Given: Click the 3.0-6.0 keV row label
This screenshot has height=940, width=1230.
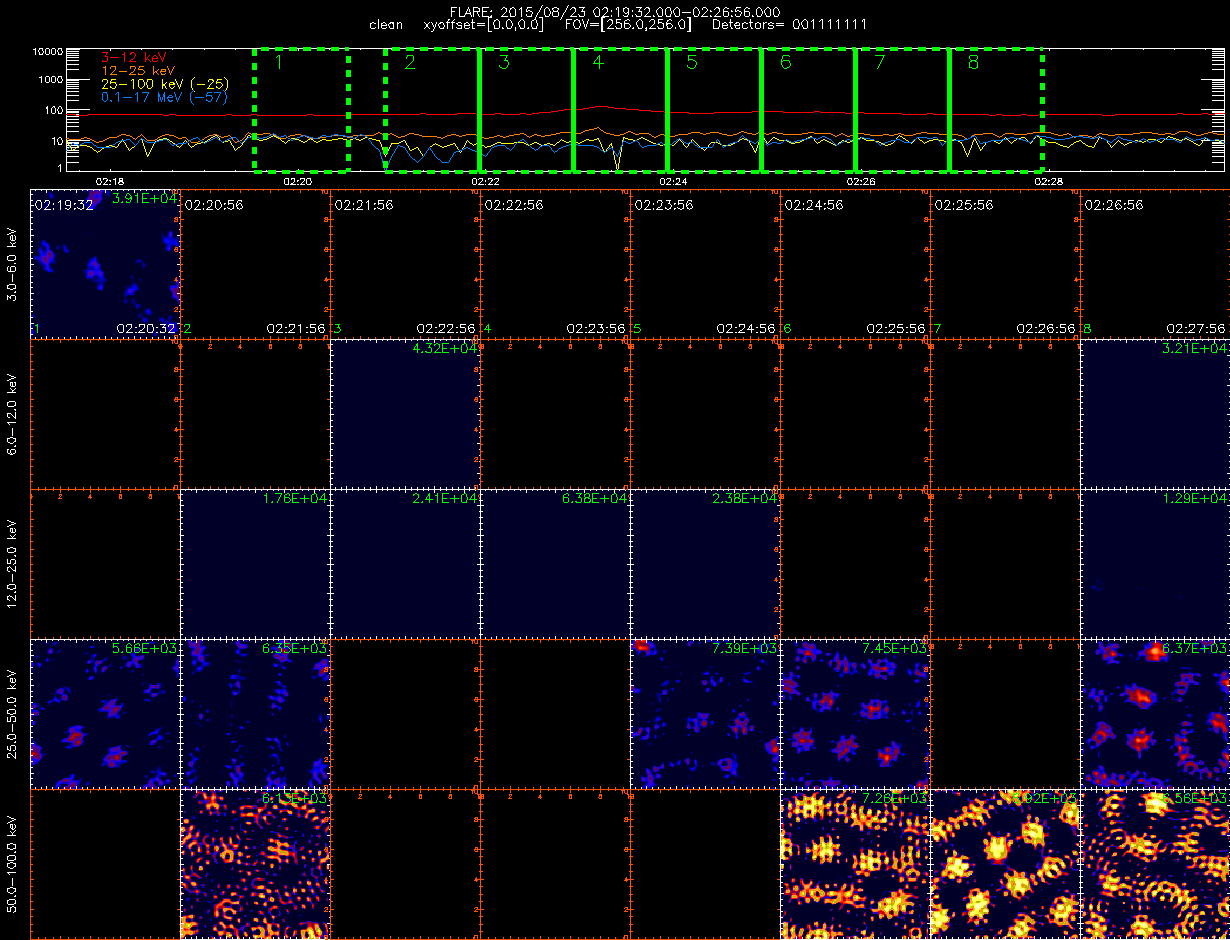Looking at the screenshot, I should coord(12,264).
